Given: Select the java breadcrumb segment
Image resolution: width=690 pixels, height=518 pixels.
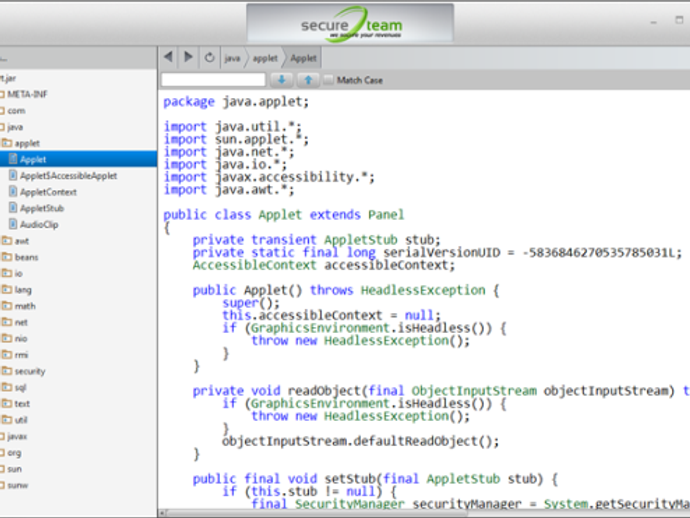Looking at the screenshot, I should (232, 58).
